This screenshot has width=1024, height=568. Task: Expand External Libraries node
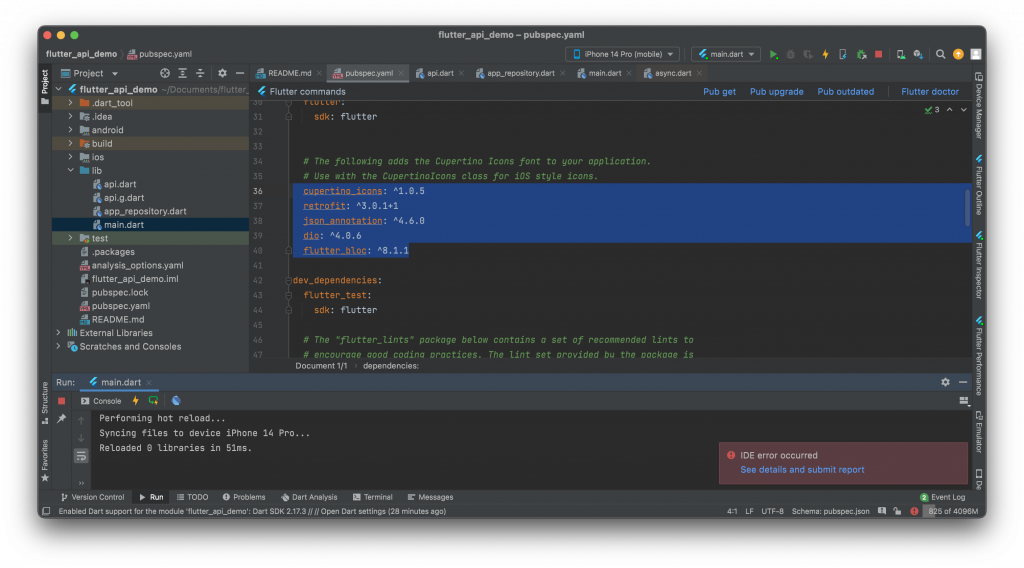(x=59, y=333)
